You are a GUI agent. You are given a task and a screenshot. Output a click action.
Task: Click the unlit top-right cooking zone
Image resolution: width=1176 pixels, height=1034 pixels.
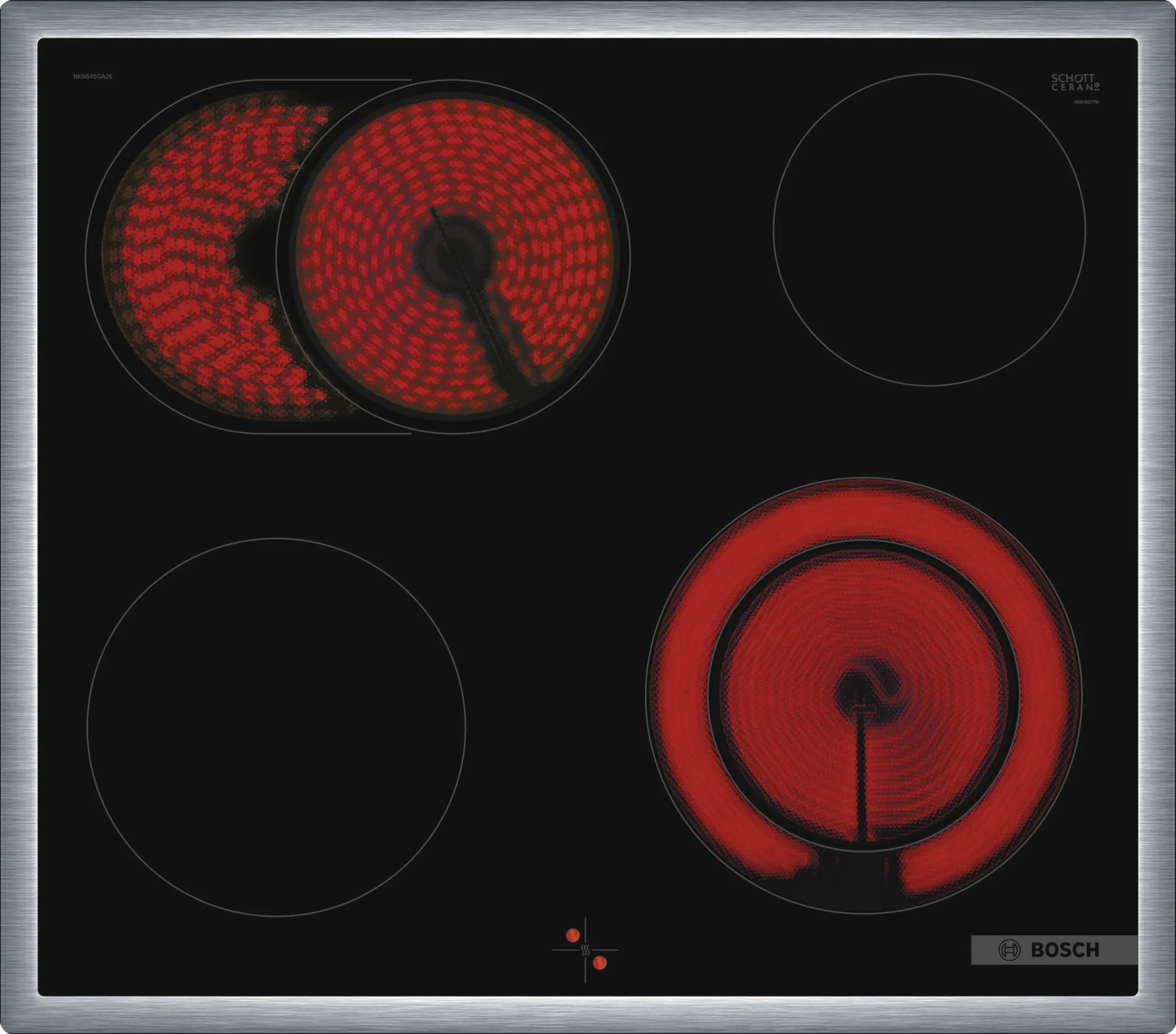point(929,230)
